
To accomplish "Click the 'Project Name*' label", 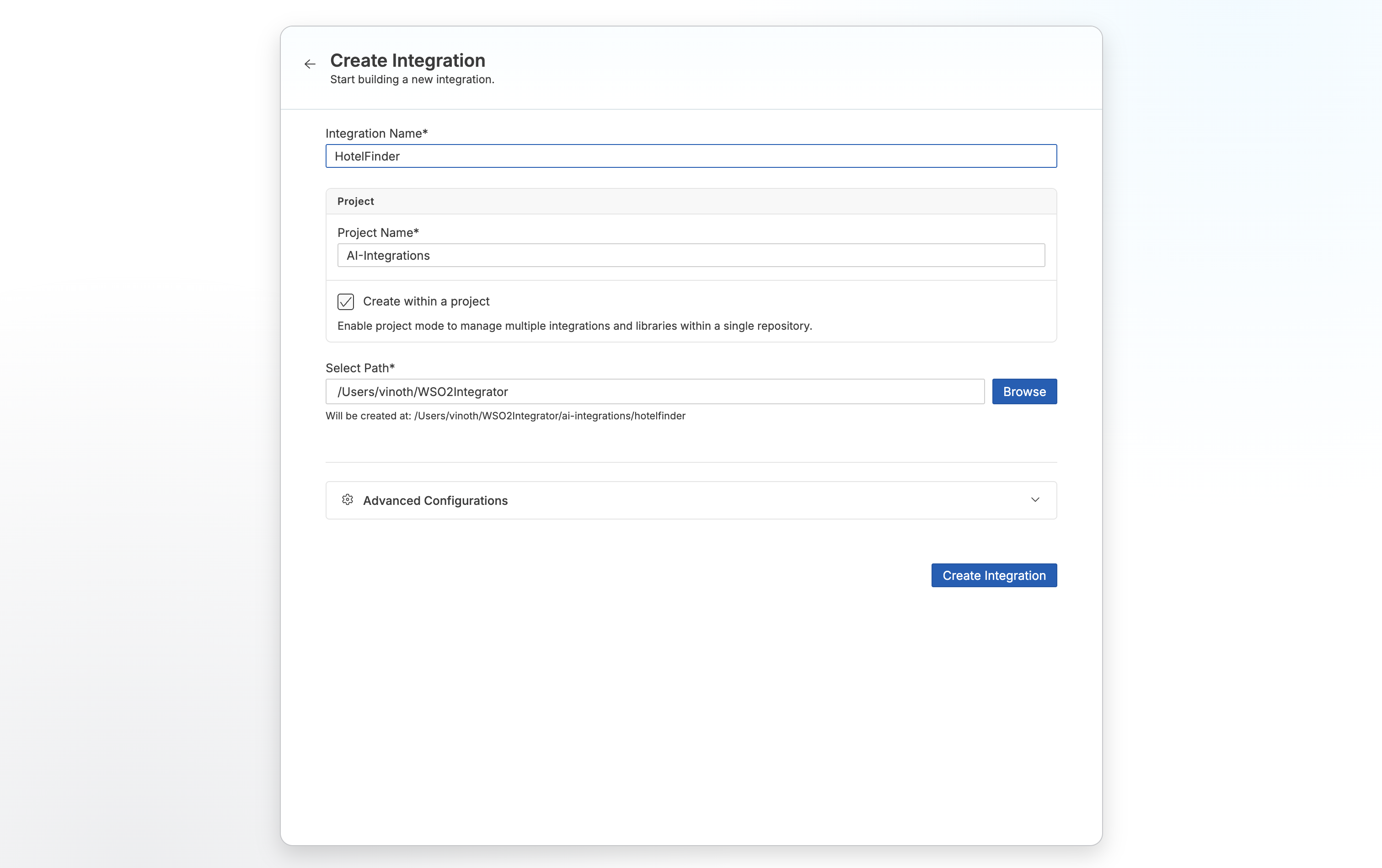I will 378,232.
